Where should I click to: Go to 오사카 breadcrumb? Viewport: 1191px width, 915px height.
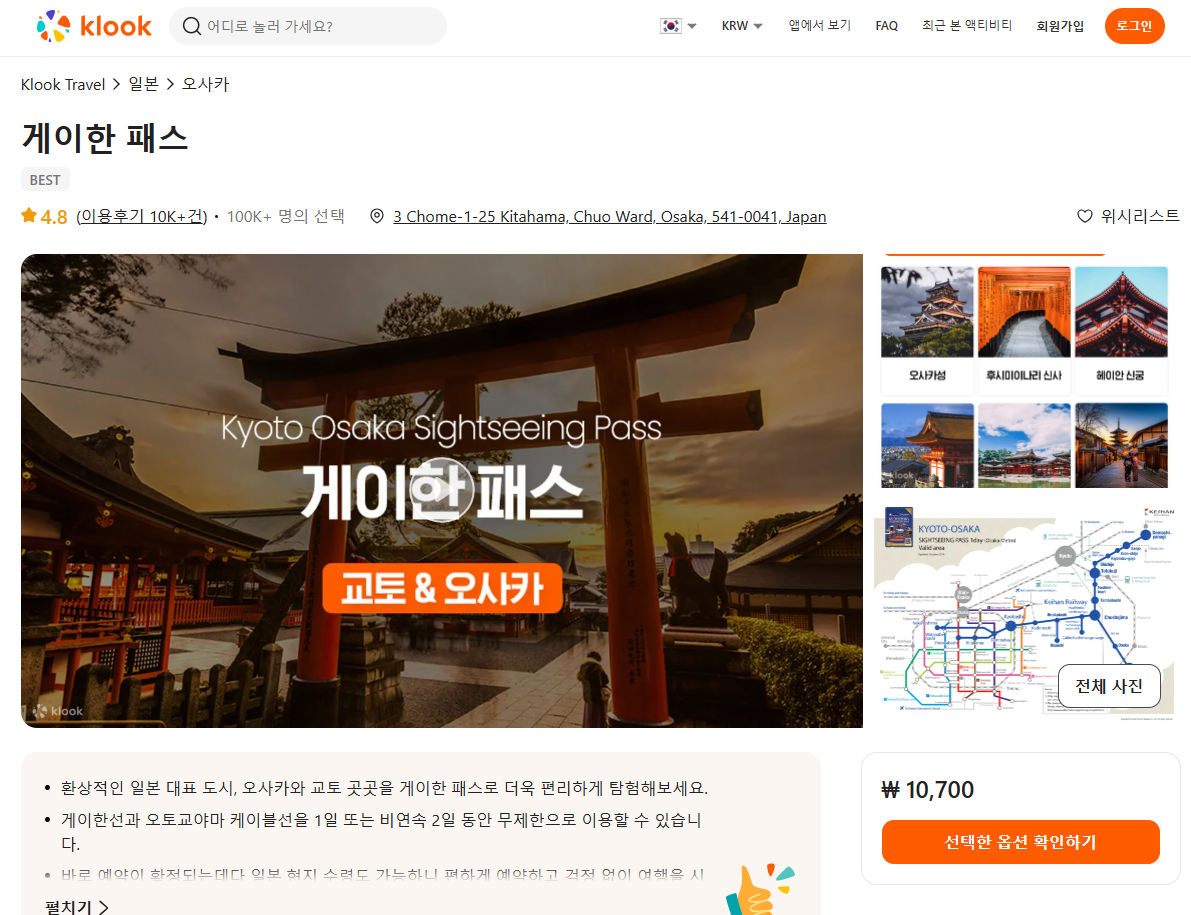205,84
